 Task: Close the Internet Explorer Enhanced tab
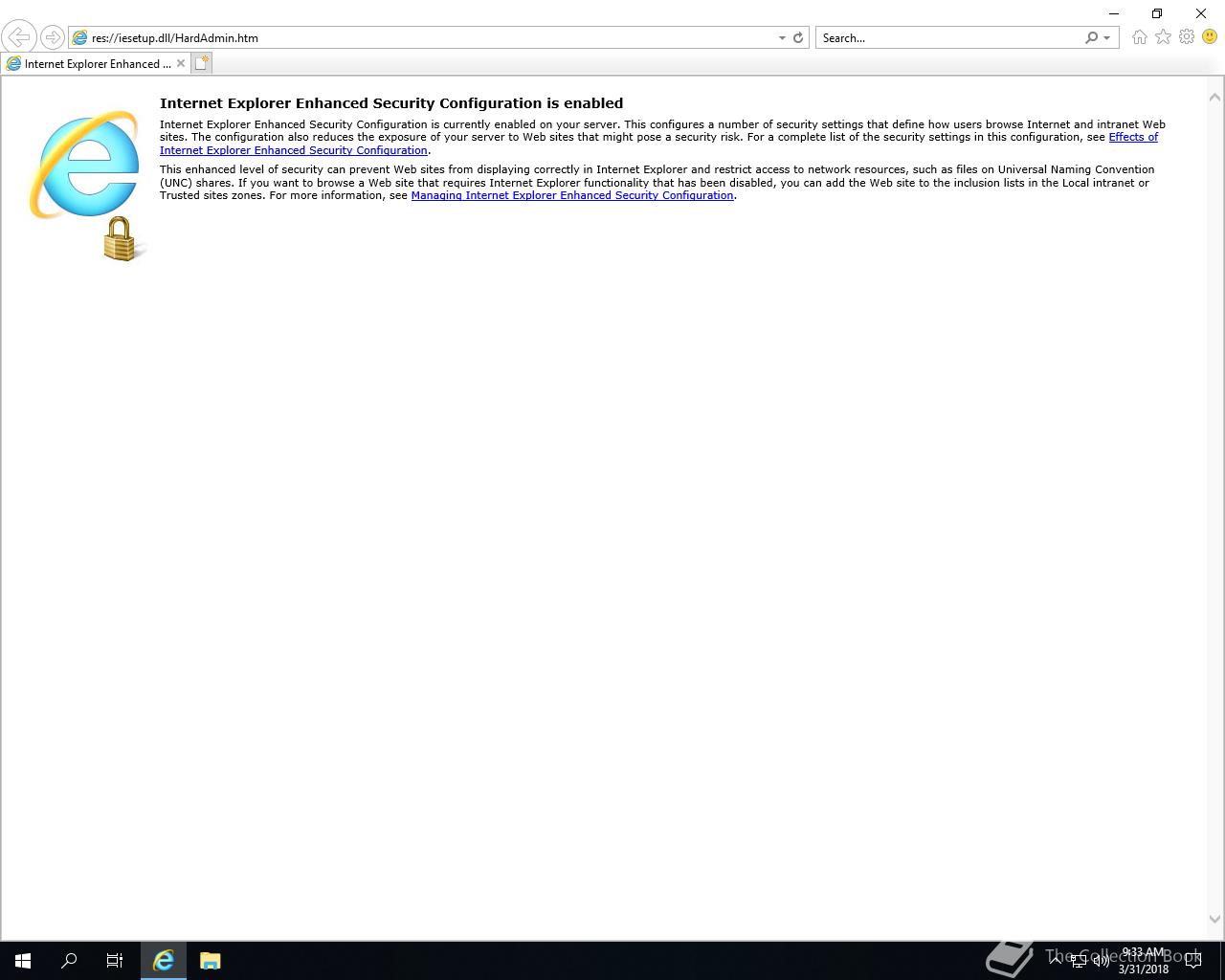coord(181,63)
